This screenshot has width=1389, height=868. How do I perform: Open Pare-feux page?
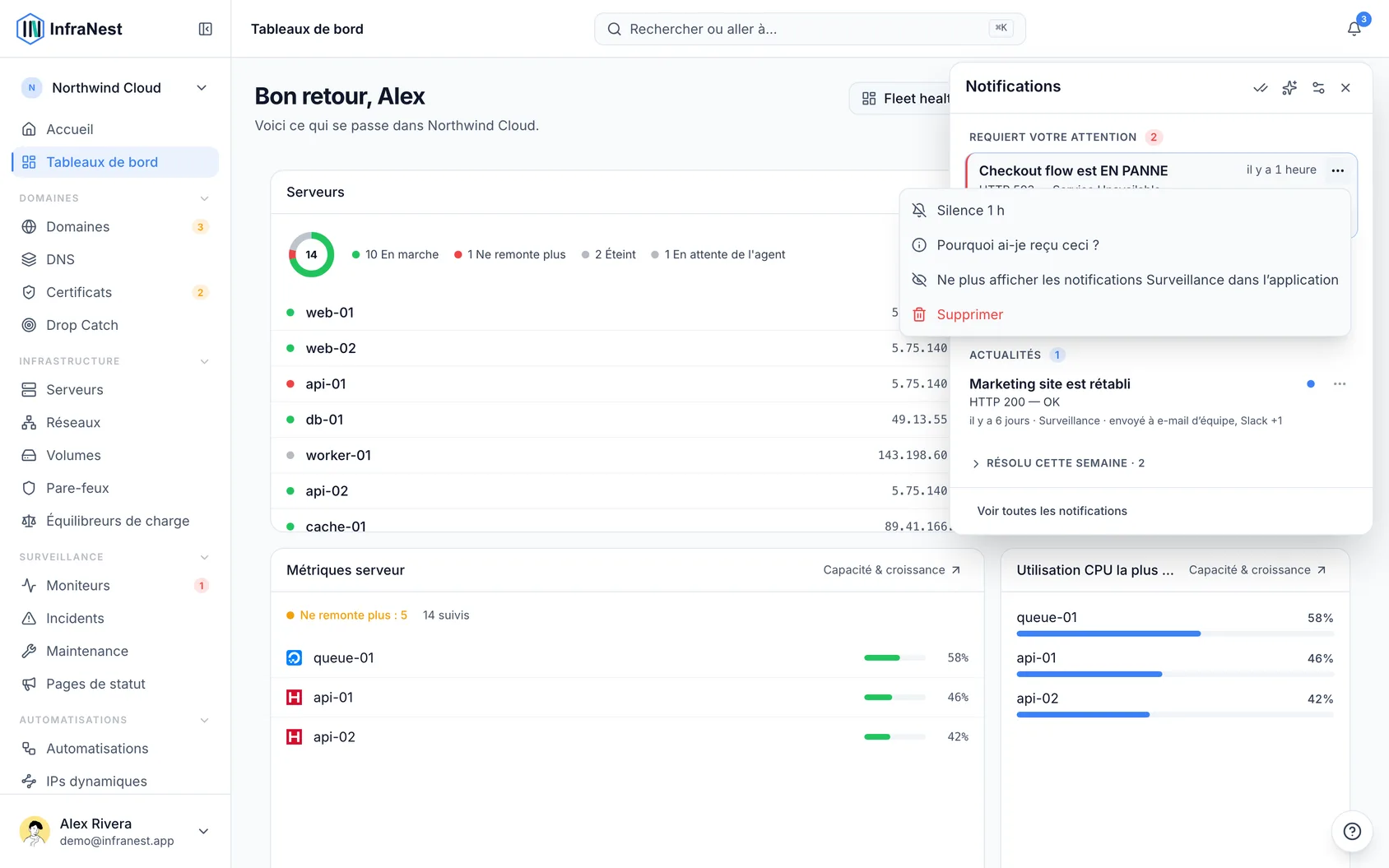115,488
